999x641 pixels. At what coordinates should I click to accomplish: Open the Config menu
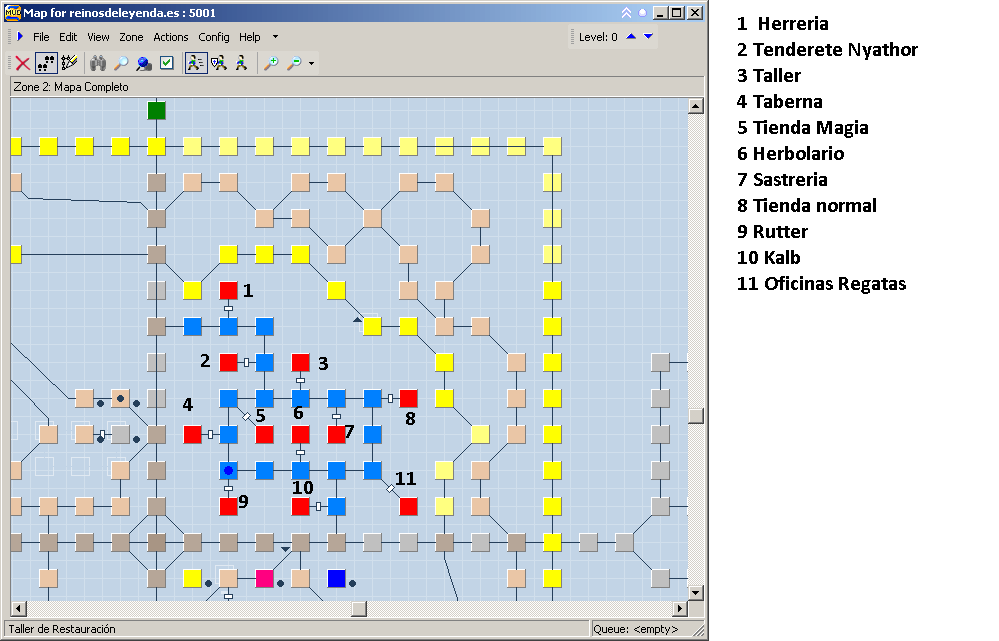point(214,37)
